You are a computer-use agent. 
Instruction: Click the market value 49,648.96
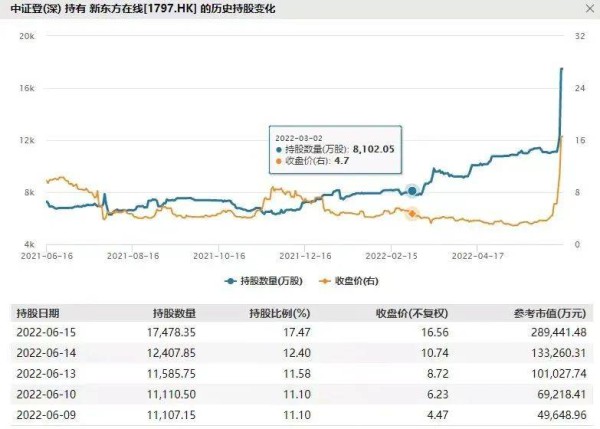562,415
